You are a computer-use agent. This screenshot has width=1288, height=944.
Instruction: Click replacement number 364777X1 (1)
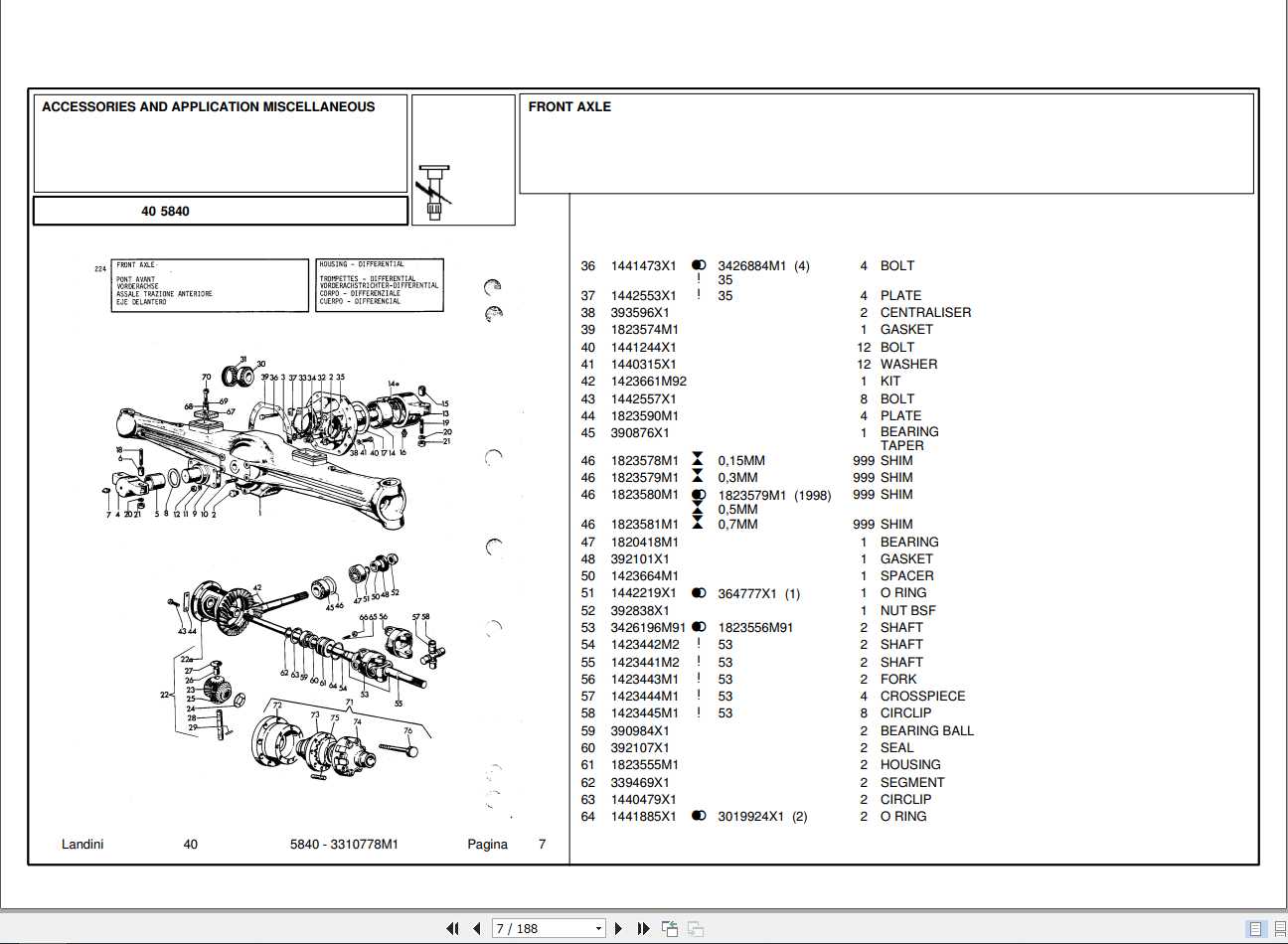[758, 593]
